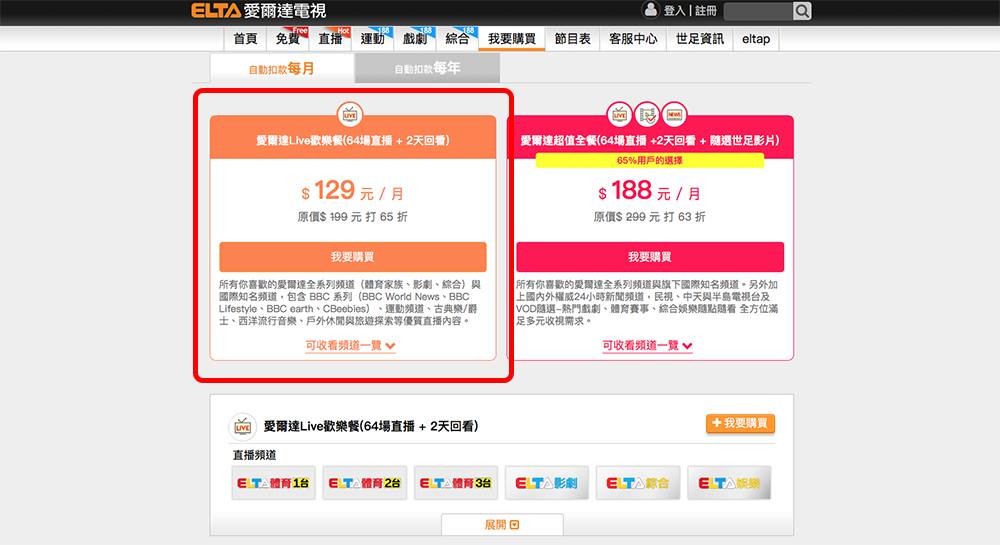Click the LIVE icon above the 188 plan
1000x545 pixels.
click(619, 115)
